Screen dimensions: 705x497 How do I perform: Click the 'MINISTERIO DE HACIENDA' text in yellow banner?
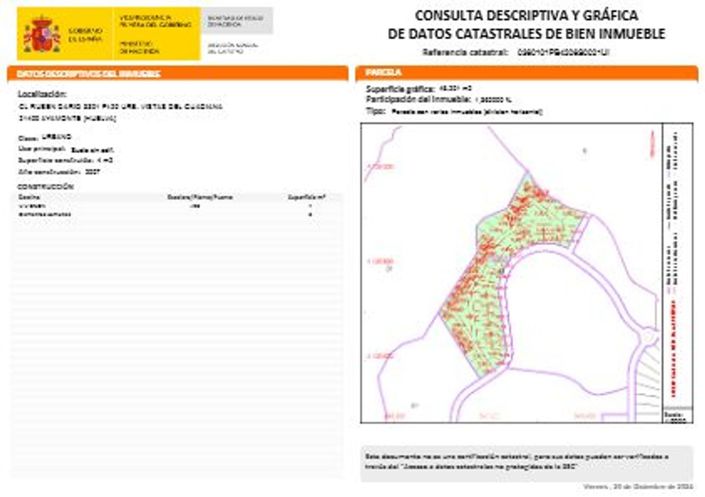[139, 47]
